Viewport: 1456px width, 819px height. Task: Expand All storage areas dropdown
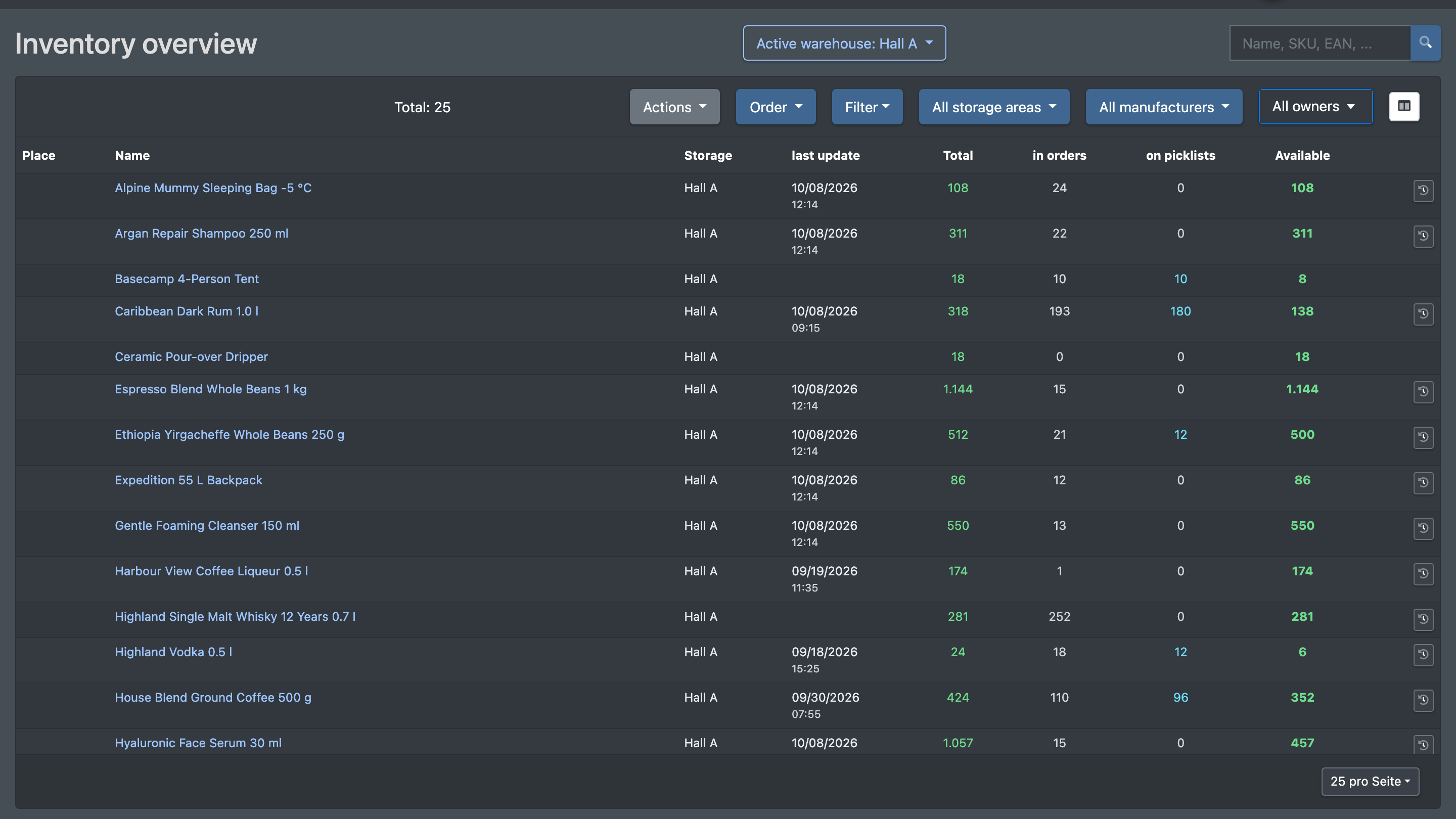coord(993,107)
